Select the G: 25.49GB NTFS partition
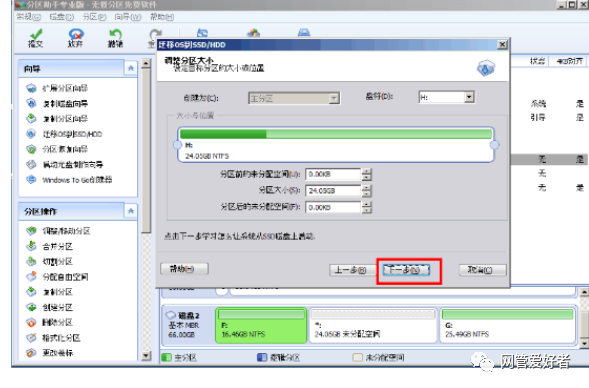The image size is (589, 388). [x=508, y=325]
